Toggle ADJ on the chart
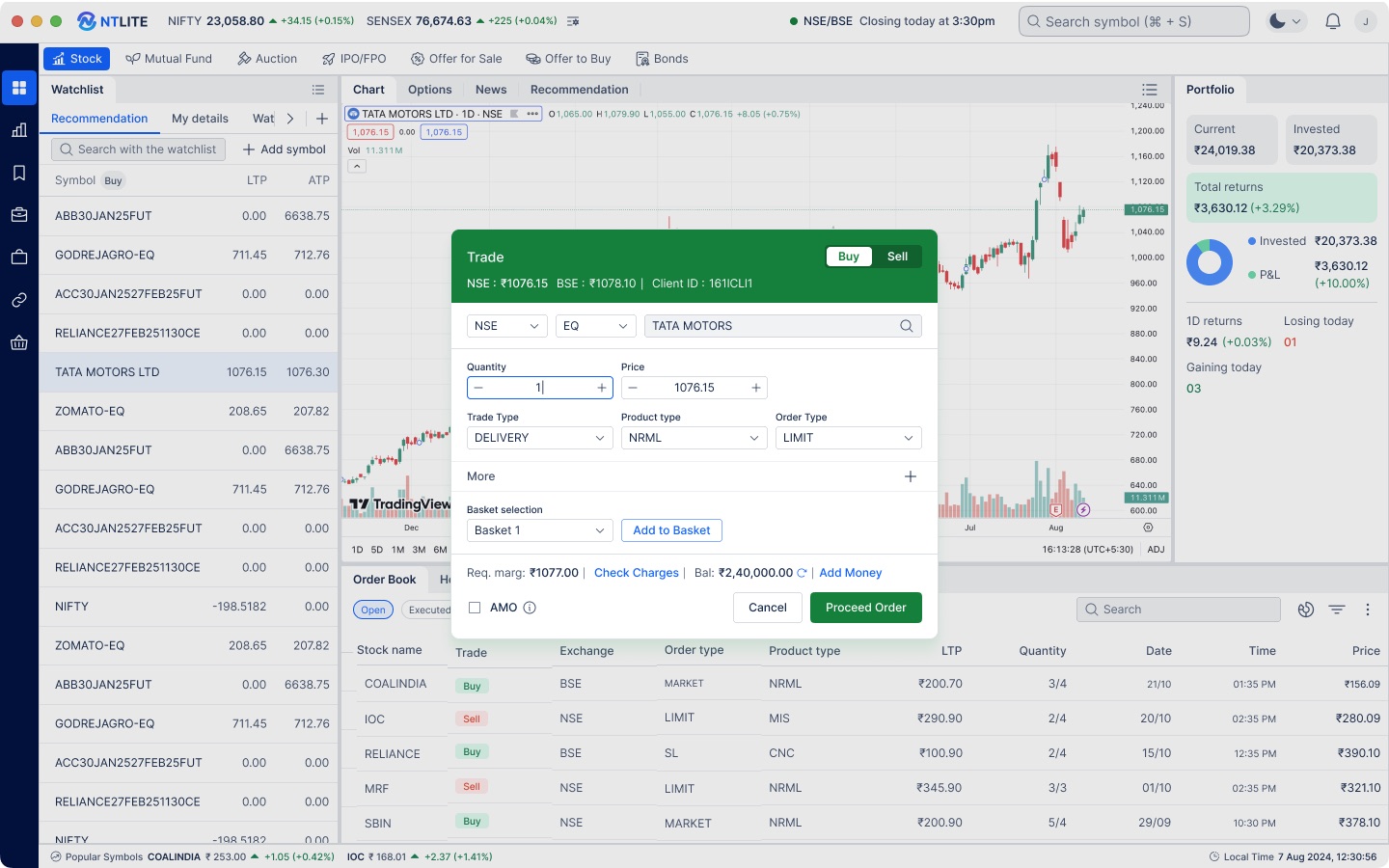The image size is (1389, 868). pyautogui.click(x=1156, y=550)
